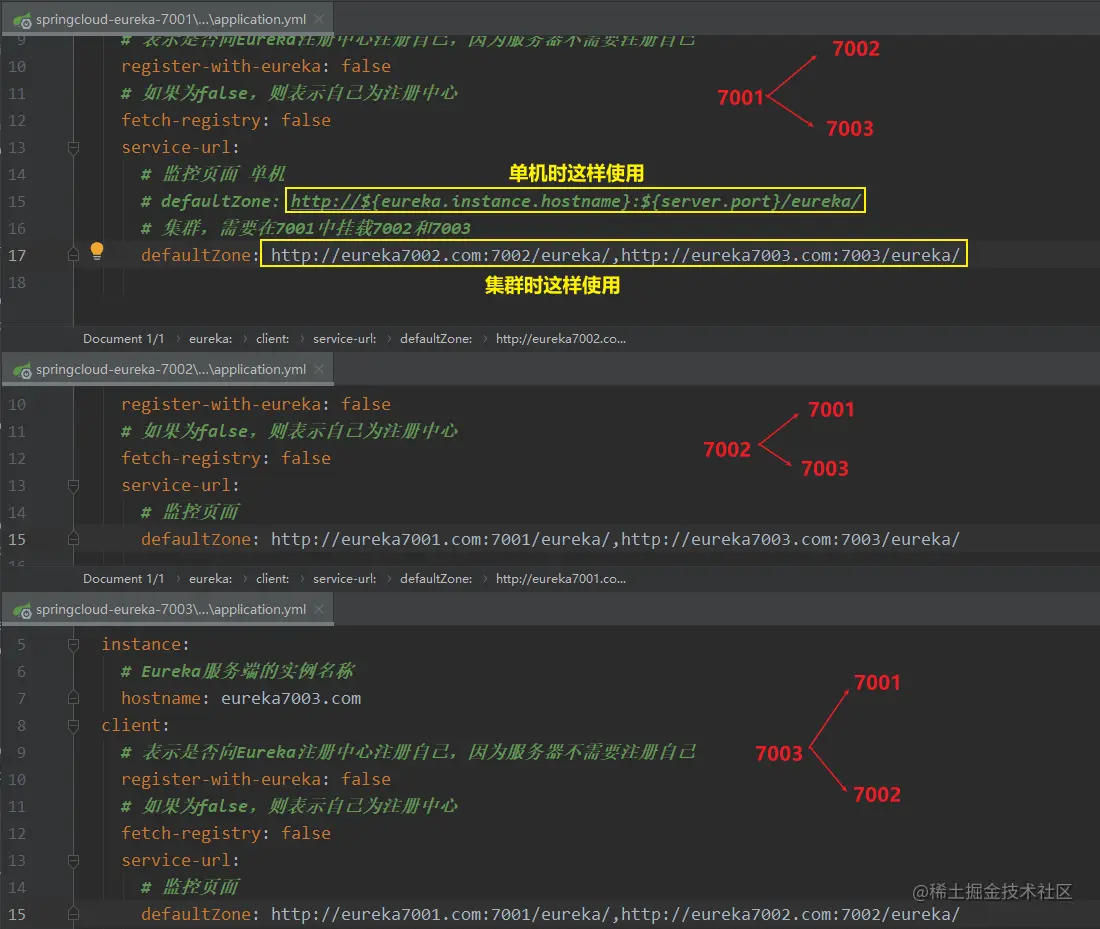Click line number 15 in 7002 gutter
Image resolution: width=1100 pixels, height=929 pixels.
[17, 540]
